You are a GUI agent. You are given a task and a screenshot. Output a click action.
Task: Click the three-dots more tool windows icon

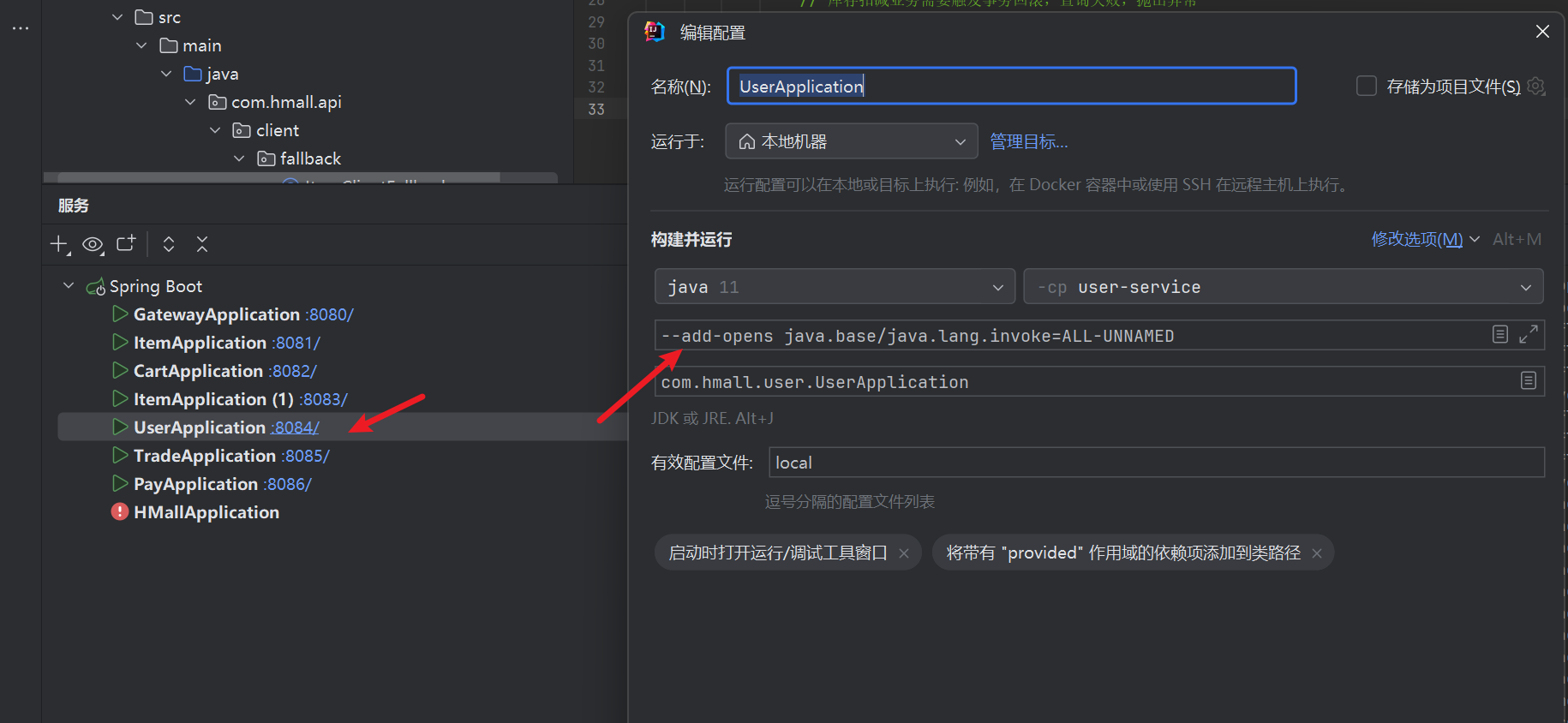pyautogui.click(x=21, y=28)
